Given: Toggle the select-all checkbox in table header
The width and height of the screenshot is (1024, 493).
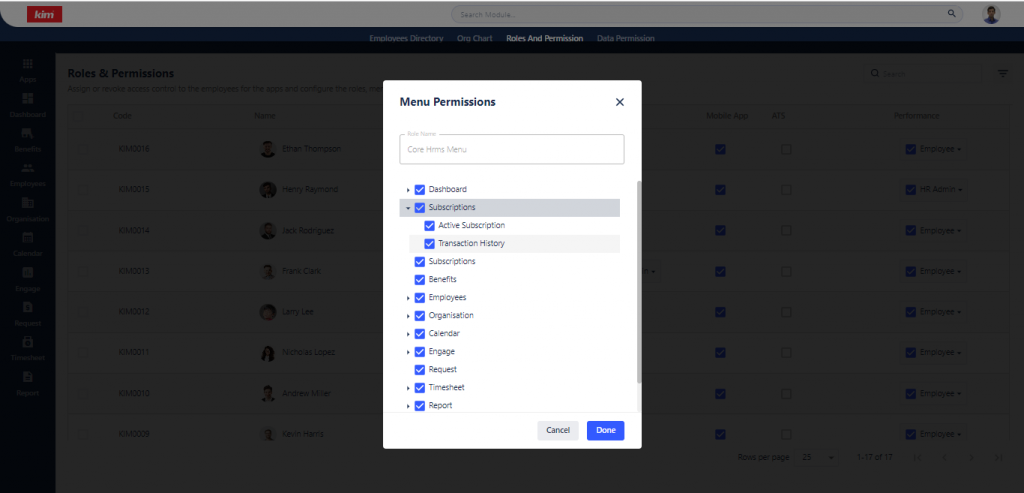Looking at the screenshot, I should click(x=78, y=116).
